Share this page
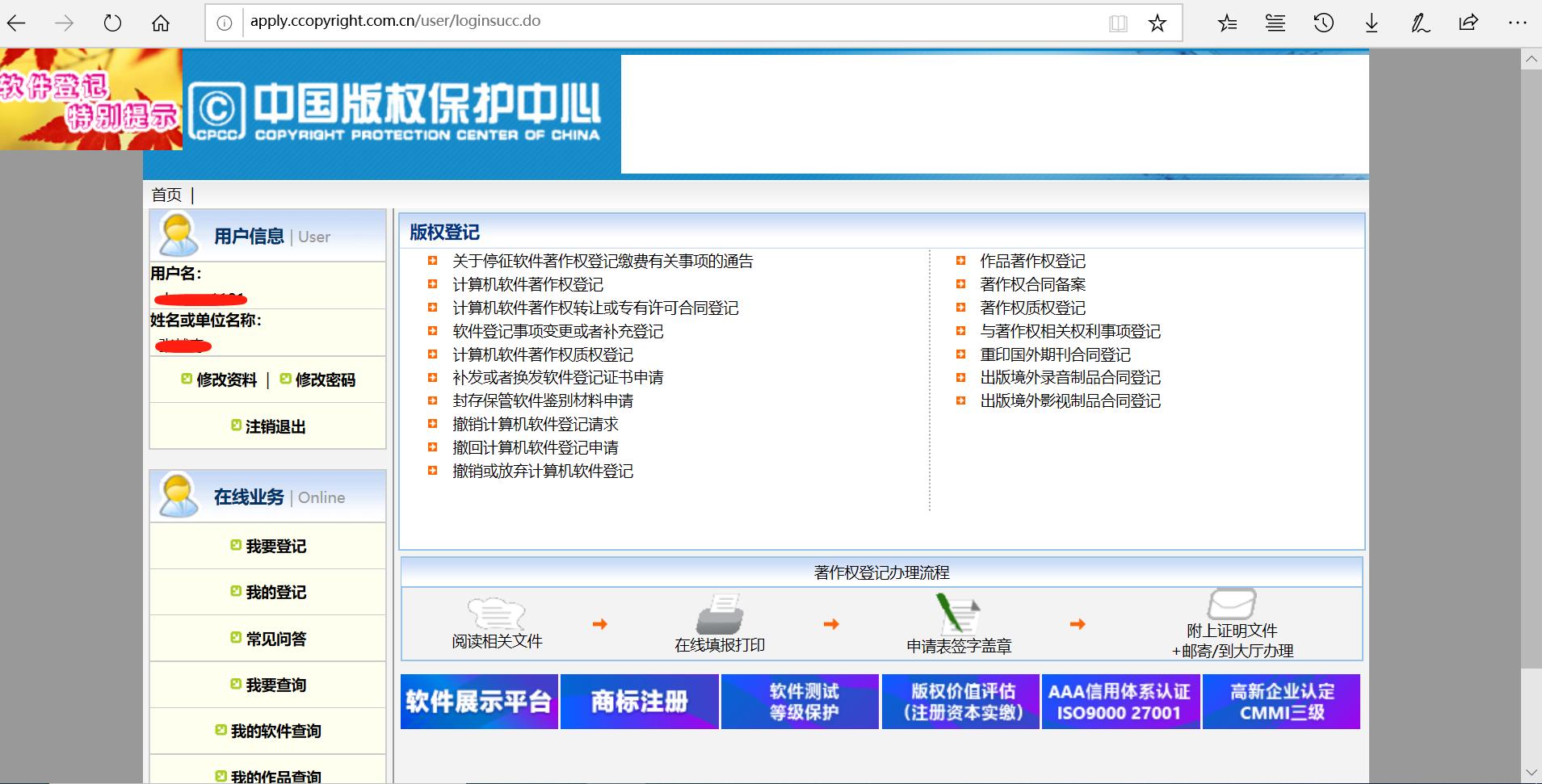The height and width of the screenshot is (784, 1542). pos(1468,23)
